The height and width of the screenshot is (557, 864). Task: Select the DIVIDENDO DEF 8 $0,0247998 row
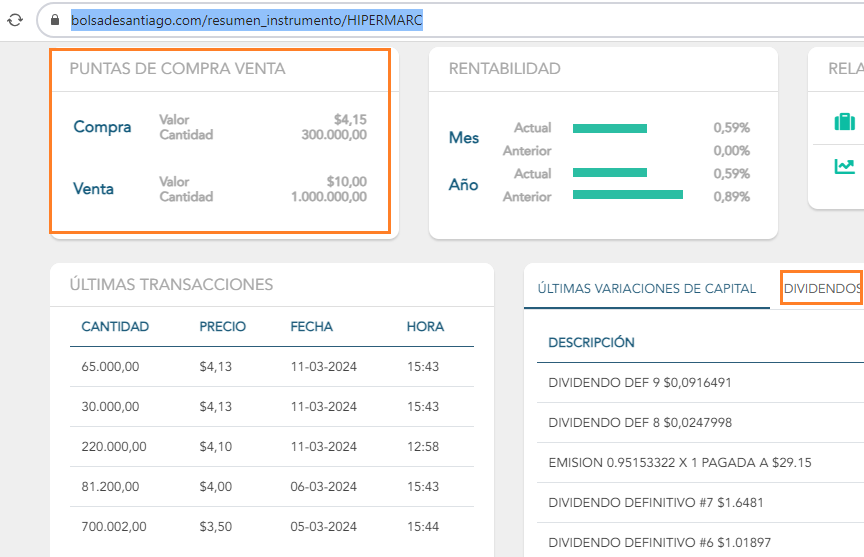tap(640, 423)
